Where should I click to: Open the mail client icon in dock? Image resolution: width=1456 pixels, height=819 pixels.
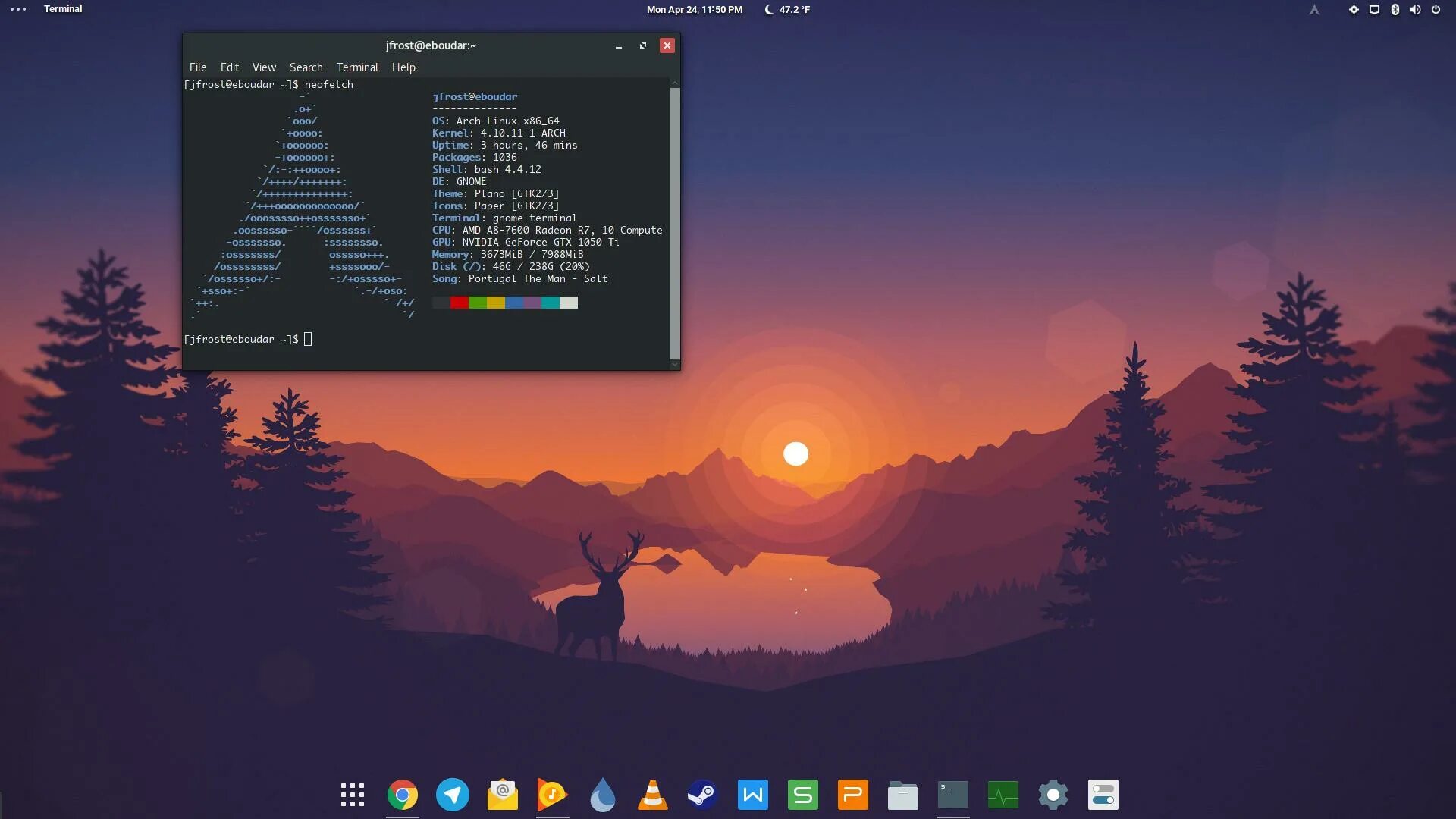pyautogui.click(x=503, y=795)
